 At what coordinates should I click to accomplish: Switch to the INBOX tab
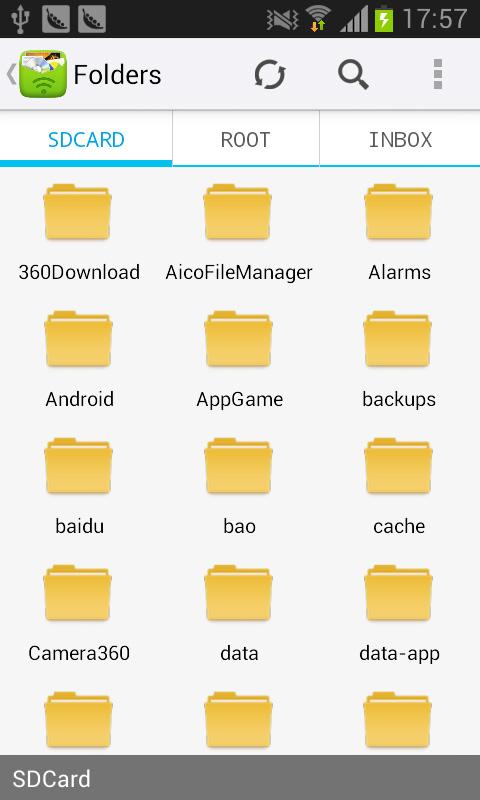point(400,139)
